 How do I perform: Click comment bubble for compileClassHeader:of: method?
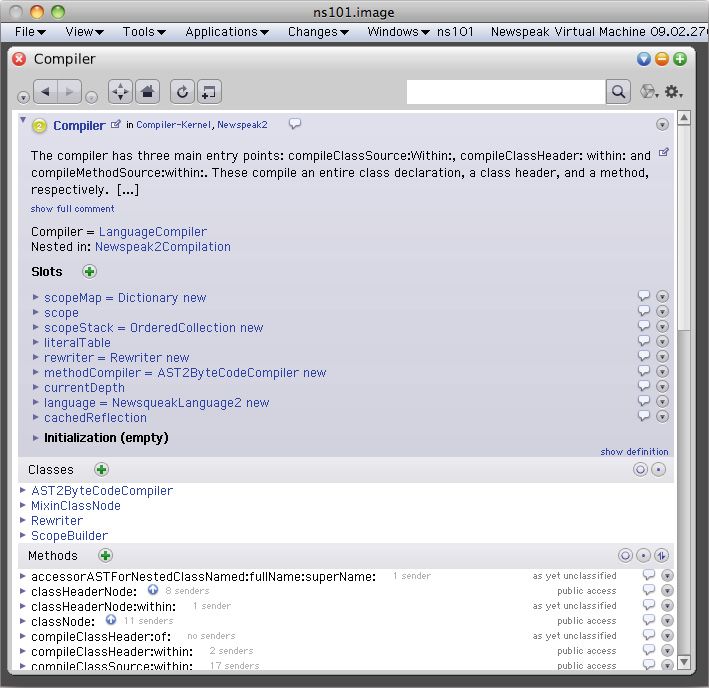pyautogui.click(x=649, y=635)
